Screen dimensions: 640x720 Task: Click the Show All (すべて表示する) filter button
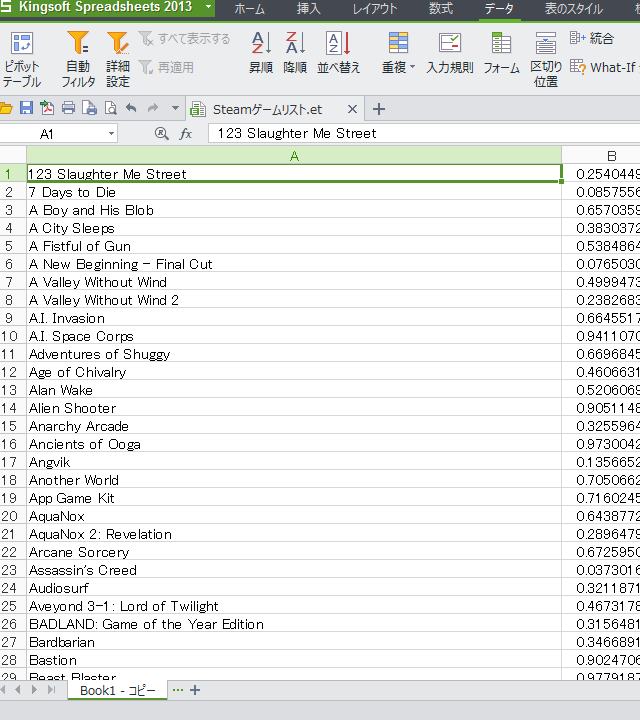[x=185, y=39]
